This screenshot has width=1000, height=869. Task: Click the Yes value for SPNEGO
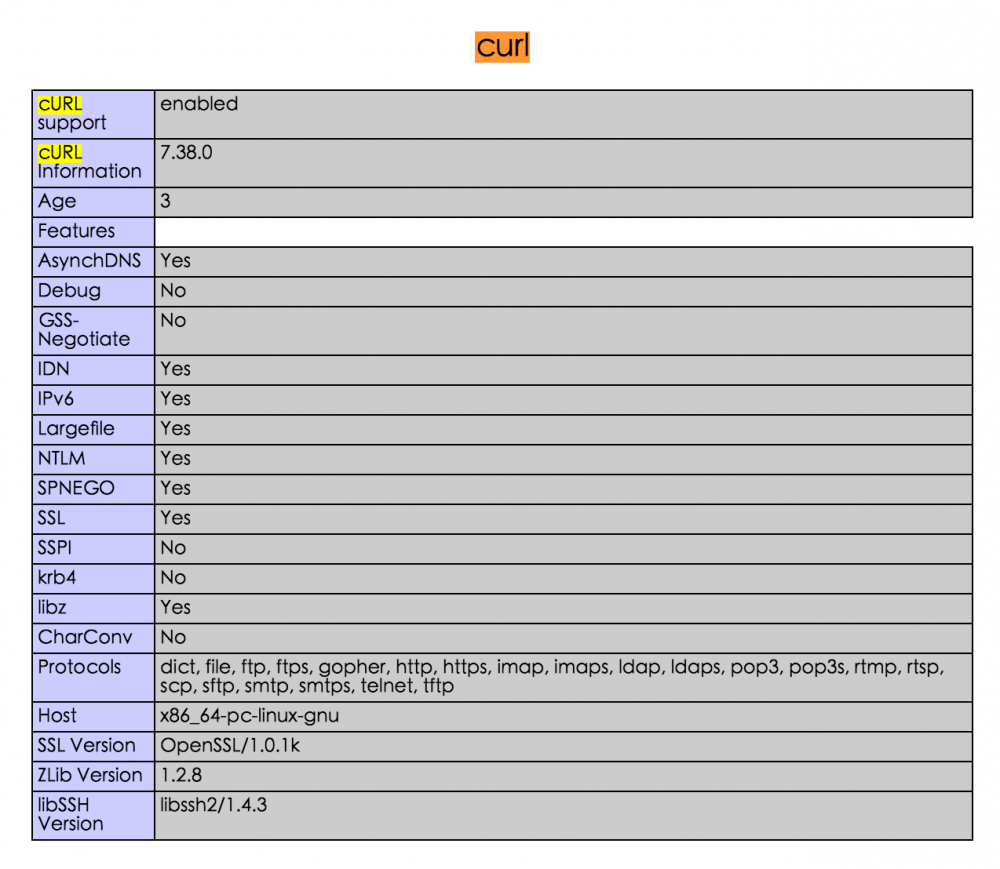tap(175, 488)
